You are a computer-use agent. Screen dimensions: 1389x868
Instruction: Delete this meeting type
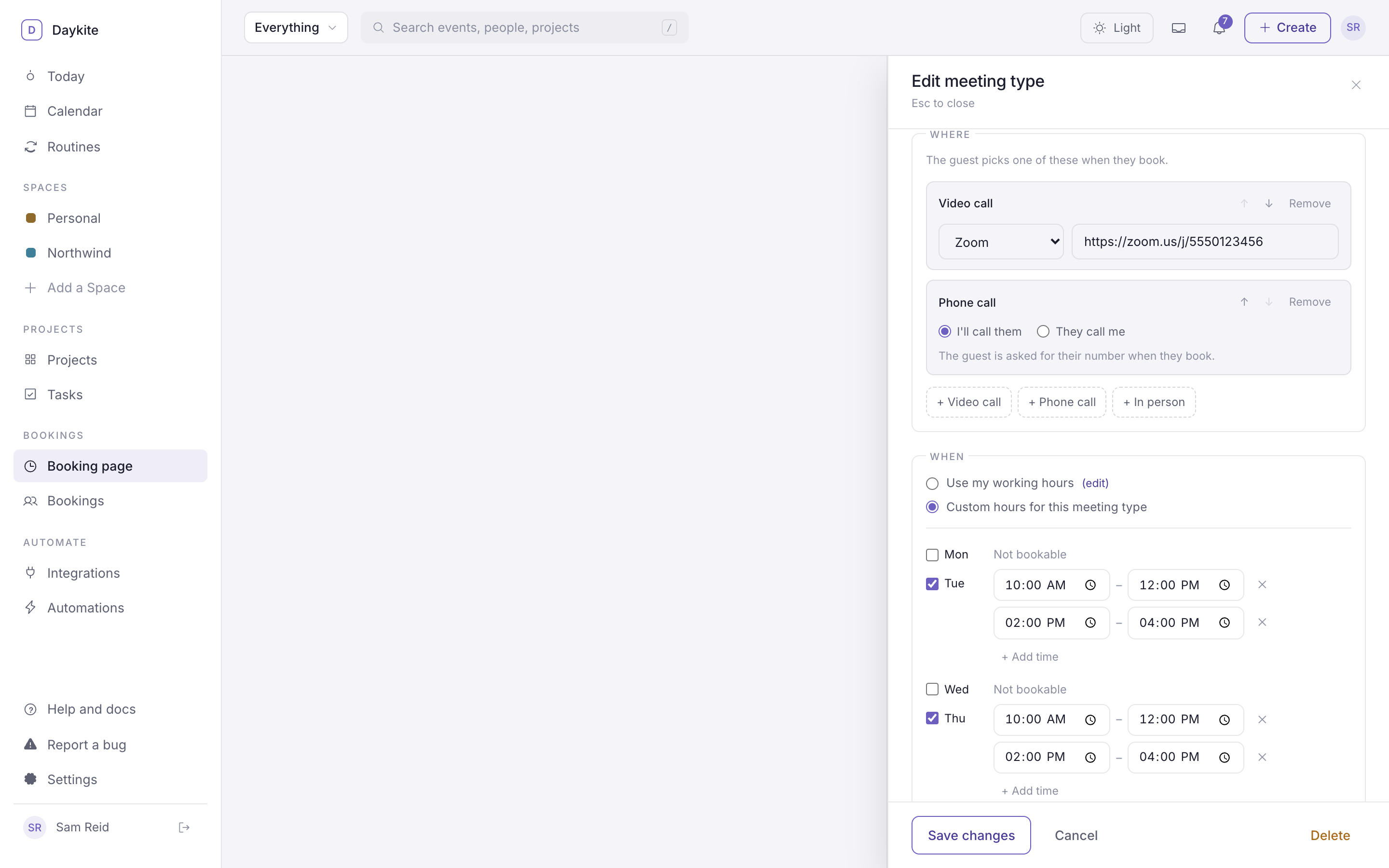point(1330,835)
